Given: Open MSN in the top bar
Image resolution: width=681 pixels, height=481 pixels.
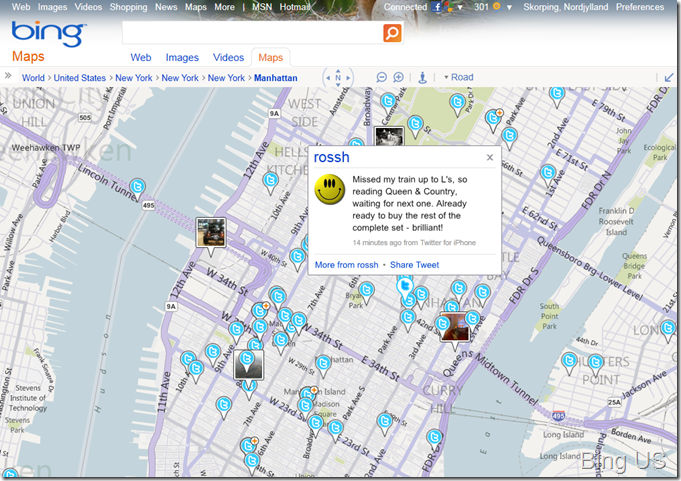Looking at the screenshot, I should (262, 7).
